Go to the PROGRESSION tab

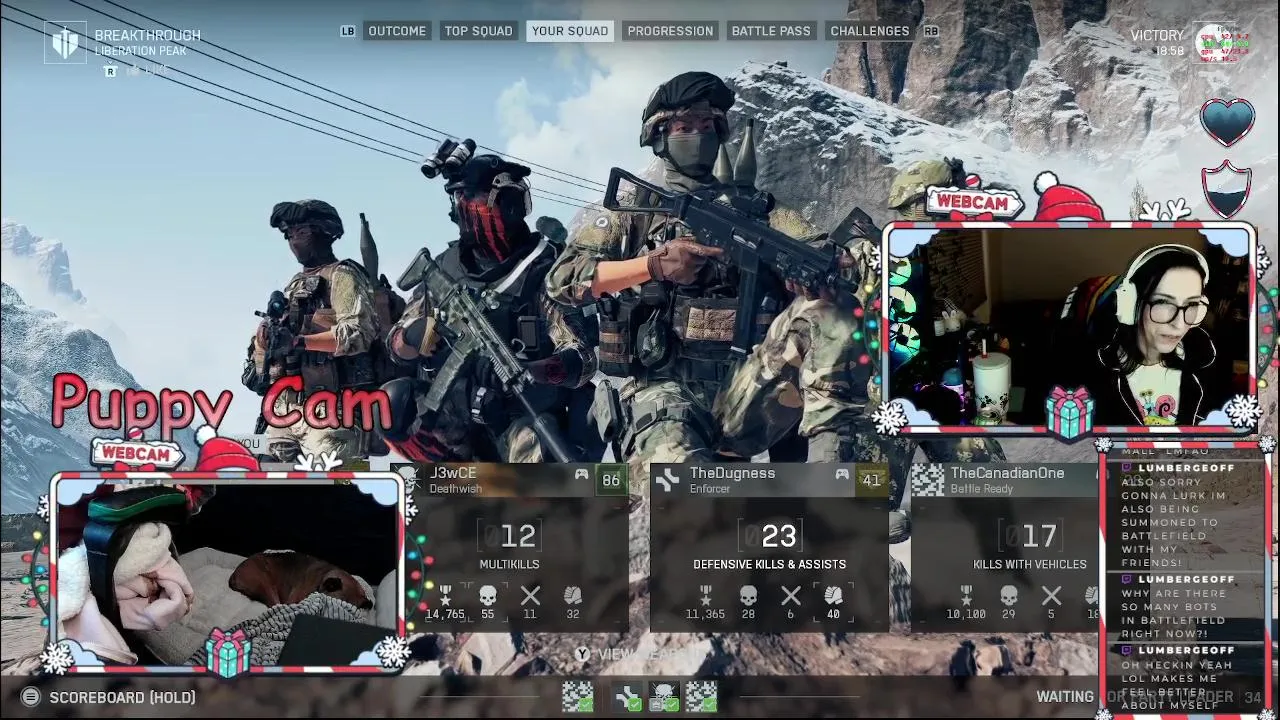click(670, 31)
